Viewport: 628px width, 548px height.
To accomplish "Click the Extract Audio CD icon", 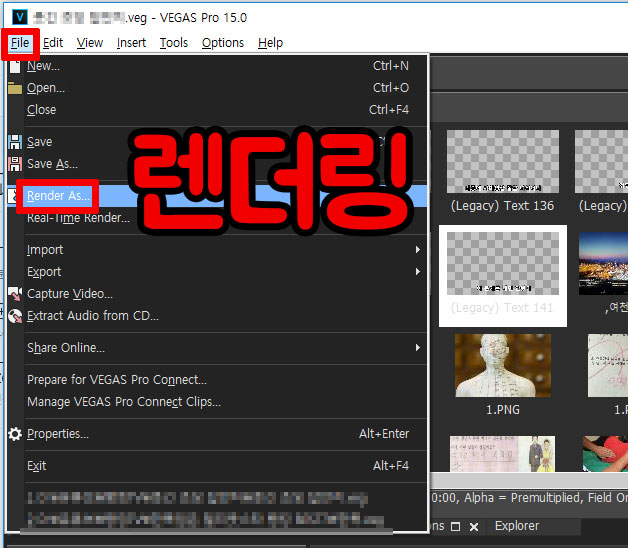I will coord(15,316).
